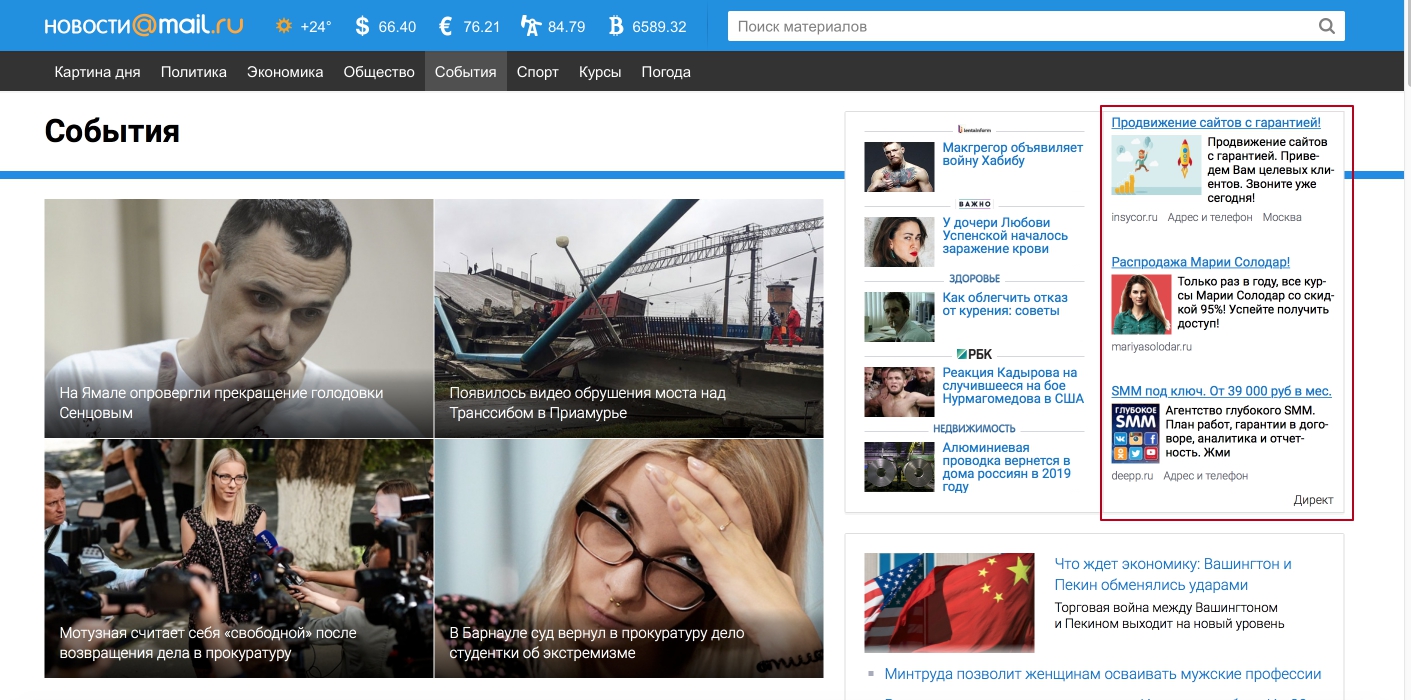The image size is (1411, 700).
Task: Open the Транссиб bridge collapse story
Action: [629, 318]
